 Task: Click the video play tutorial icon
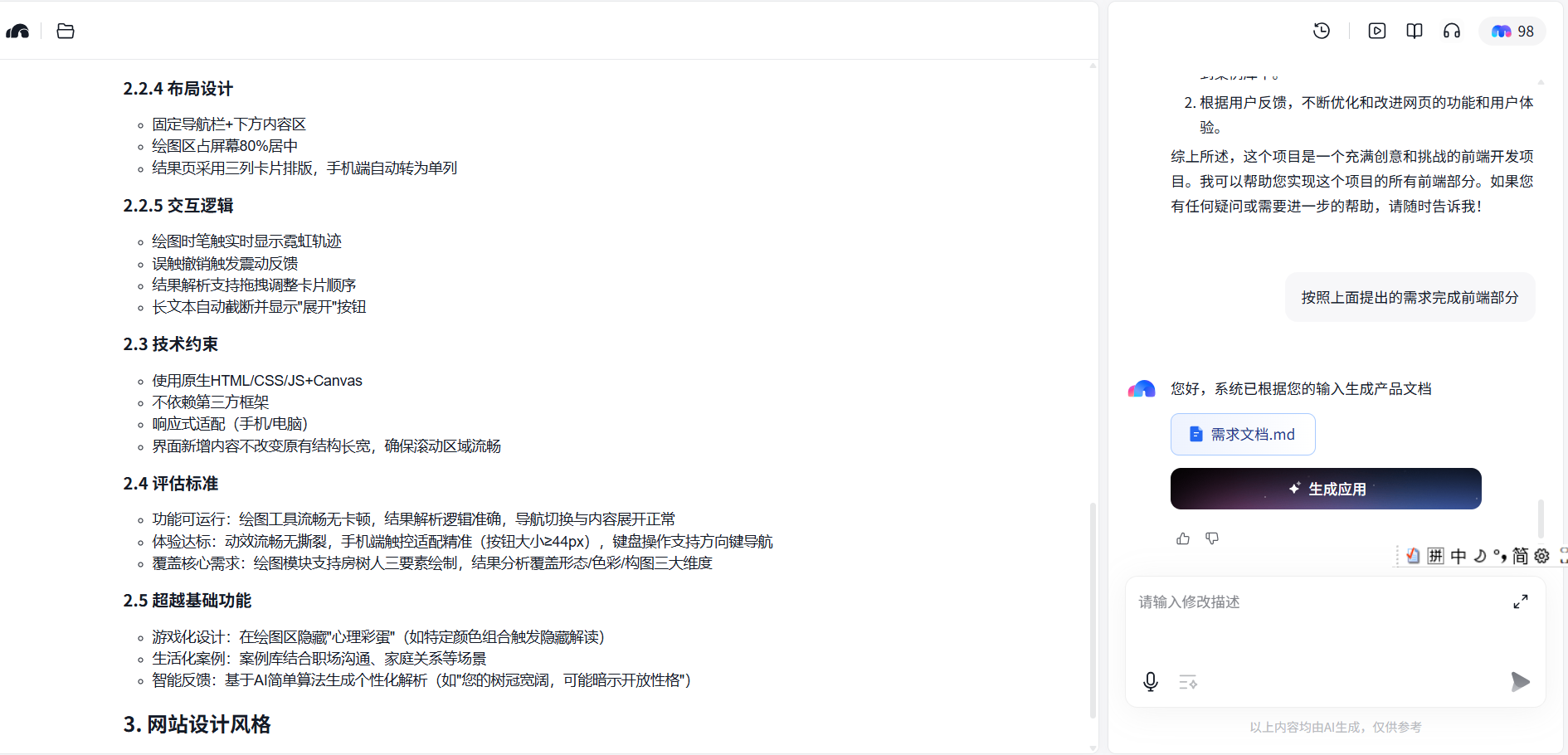1377,31
